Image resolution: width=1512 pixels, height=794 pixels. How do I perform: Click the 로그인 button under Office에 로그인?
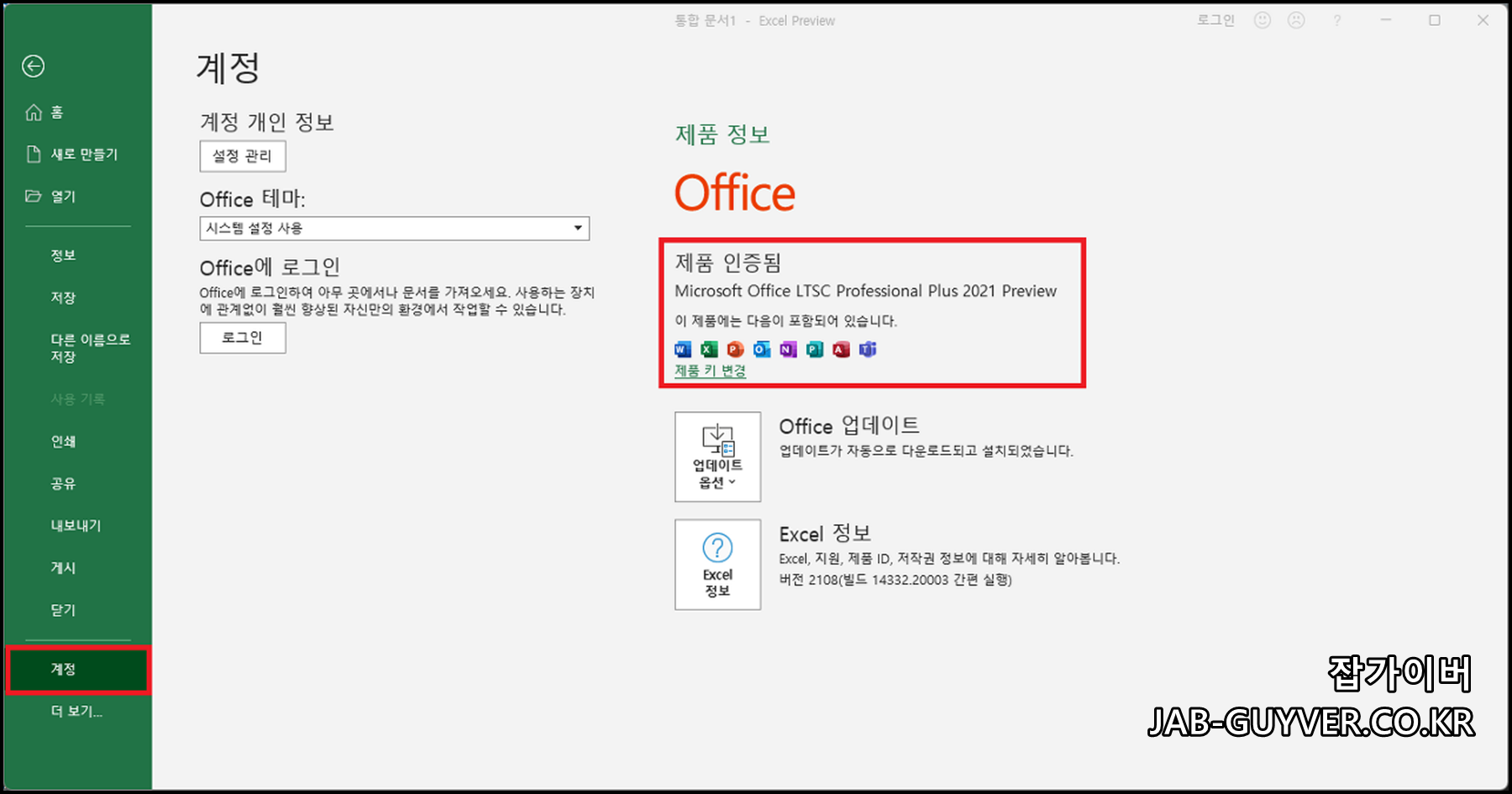pos(242,338)
